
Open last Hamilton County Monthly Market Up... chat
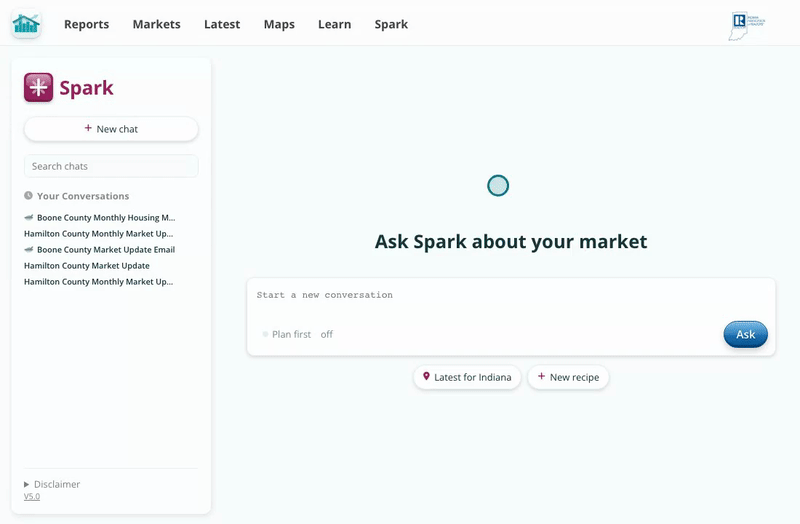pos(98,282)
